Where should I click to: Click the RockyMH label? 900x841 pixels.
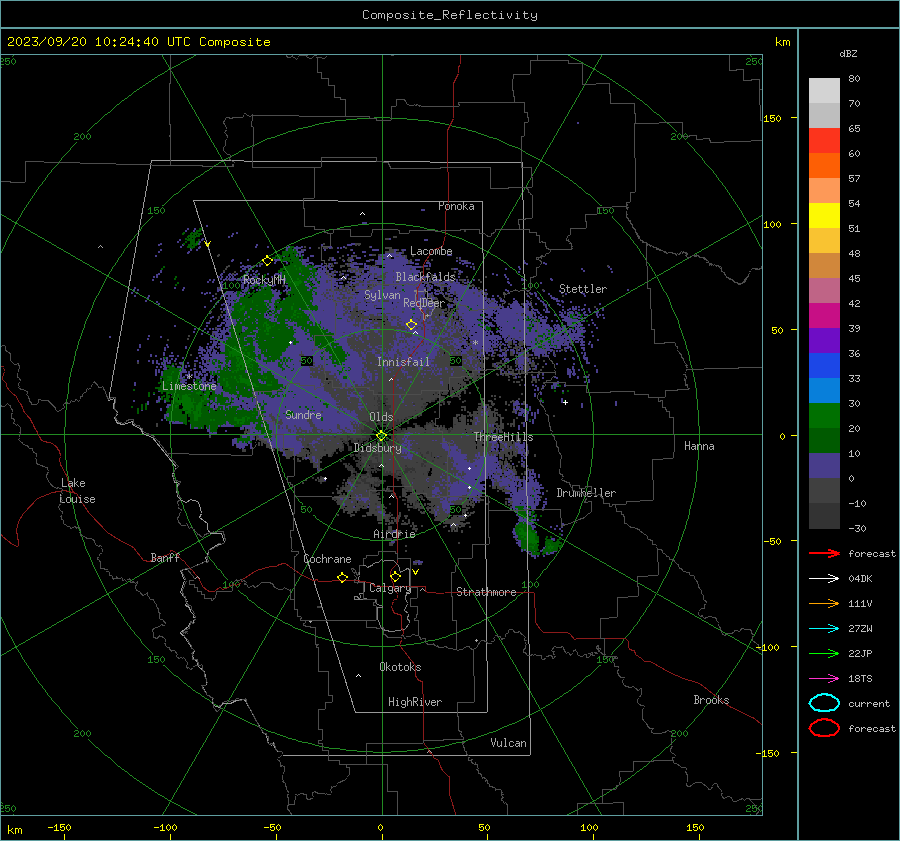[x=264, y=280]
